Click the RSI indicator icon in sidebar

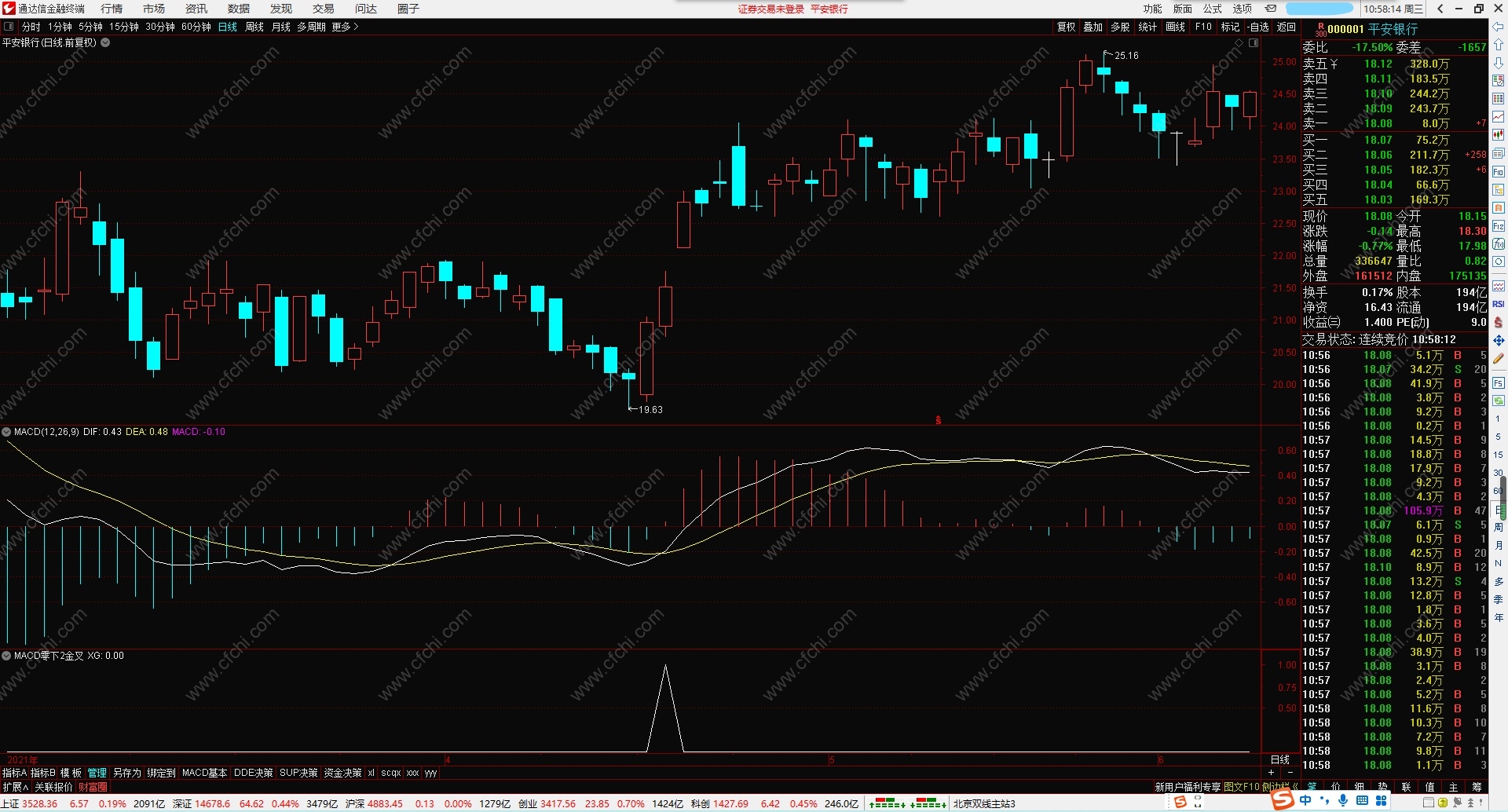(1499, 304)
